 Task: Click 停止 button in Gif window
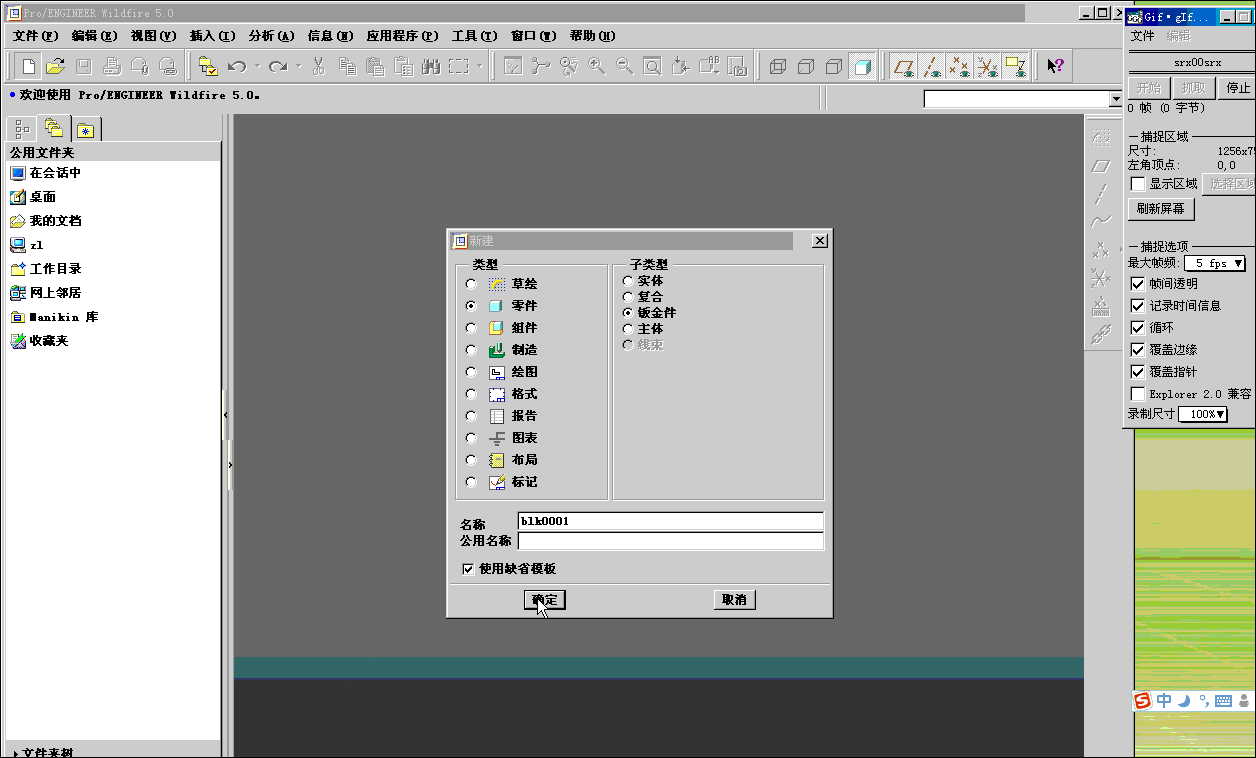pyautogui.click(x=1238, y=87)
